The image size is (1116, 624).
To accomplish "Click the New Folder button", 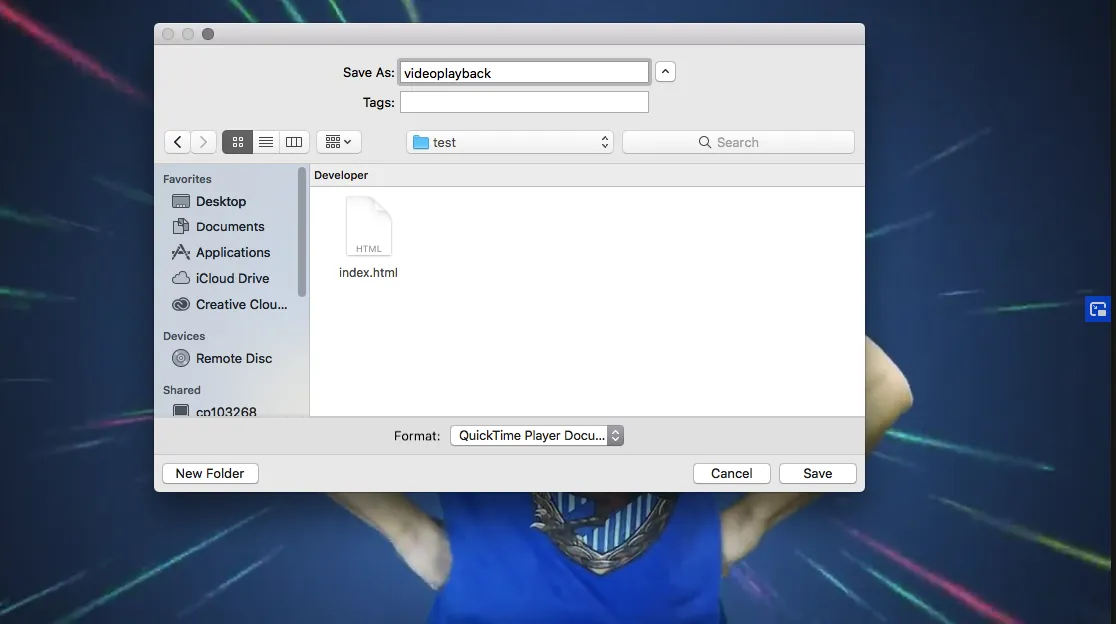I will [x=210, y=474].
